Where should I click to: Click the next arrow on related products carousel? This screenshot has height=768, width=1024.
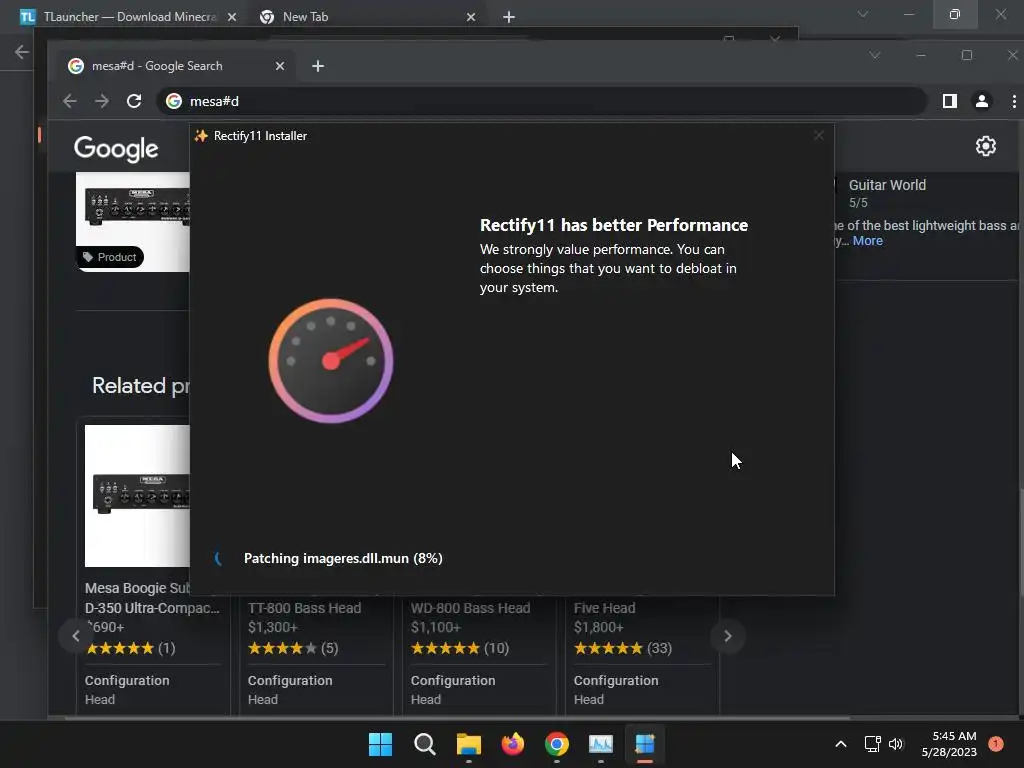click(728, 636)
